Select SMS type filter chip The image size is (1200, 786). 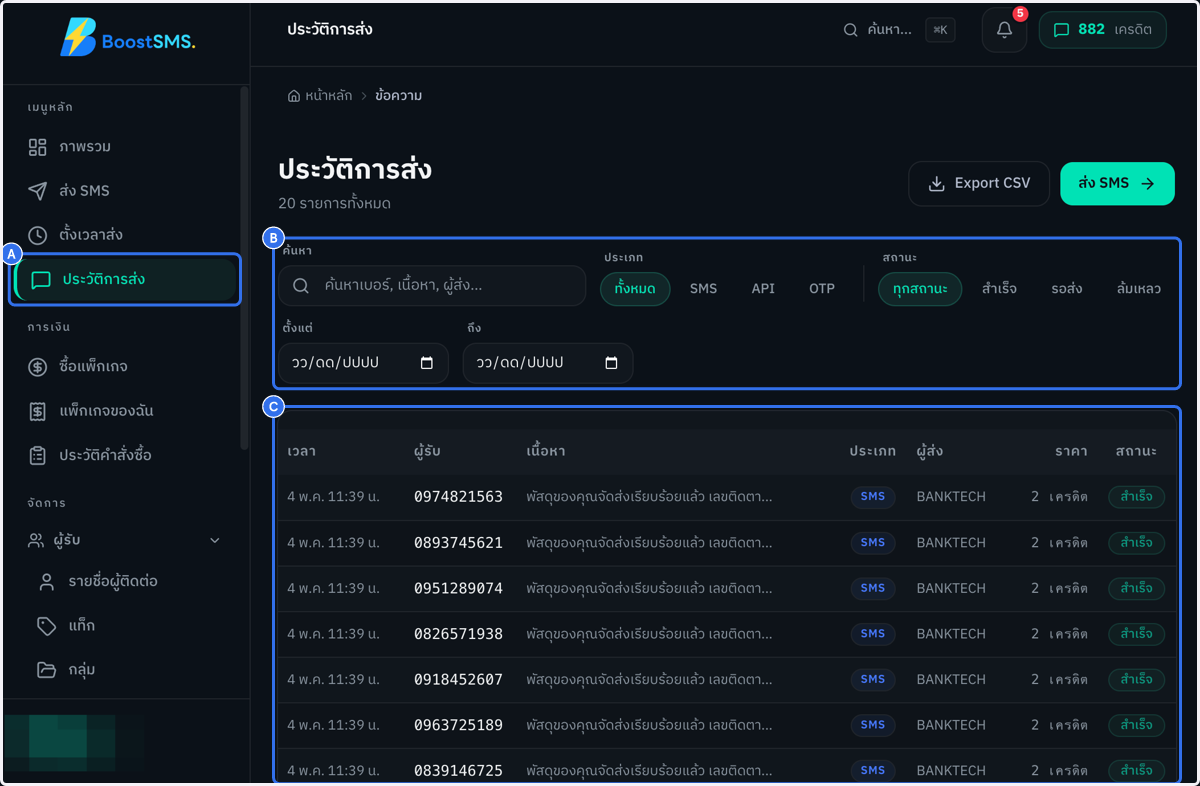704,289
